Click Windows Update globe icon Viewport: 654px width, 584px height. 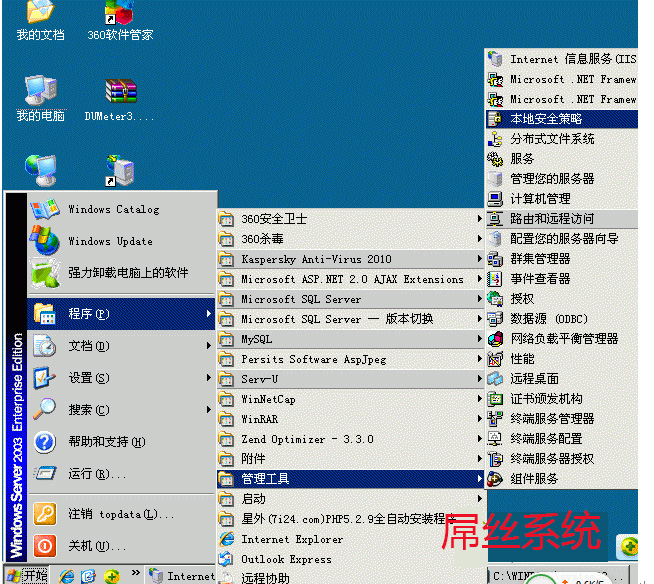click(x=45, y=241)
